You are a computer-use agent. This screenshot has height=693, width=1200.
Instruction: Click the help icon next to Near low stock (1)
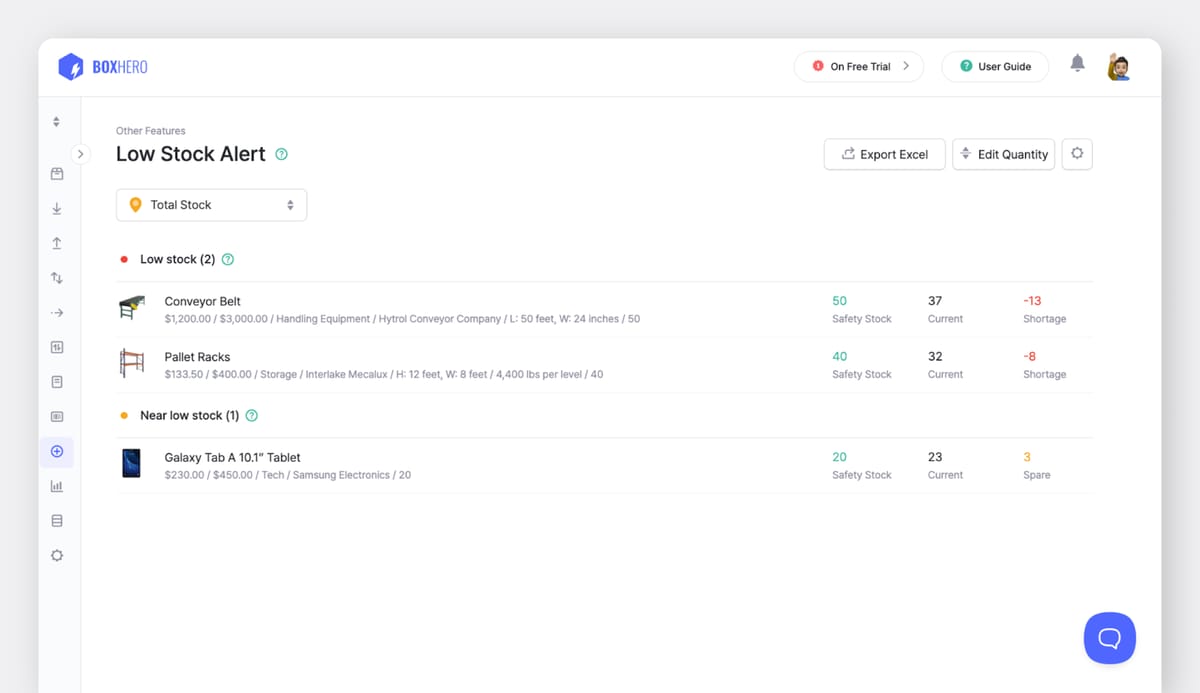tap(252, 415)
